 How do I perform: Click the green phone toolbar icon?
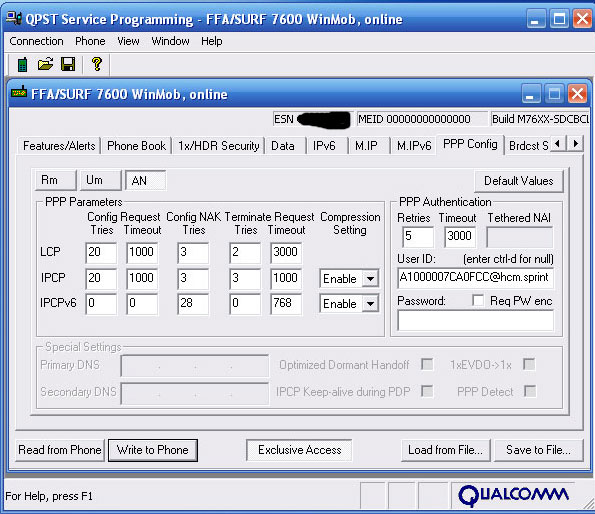(22, 64)
